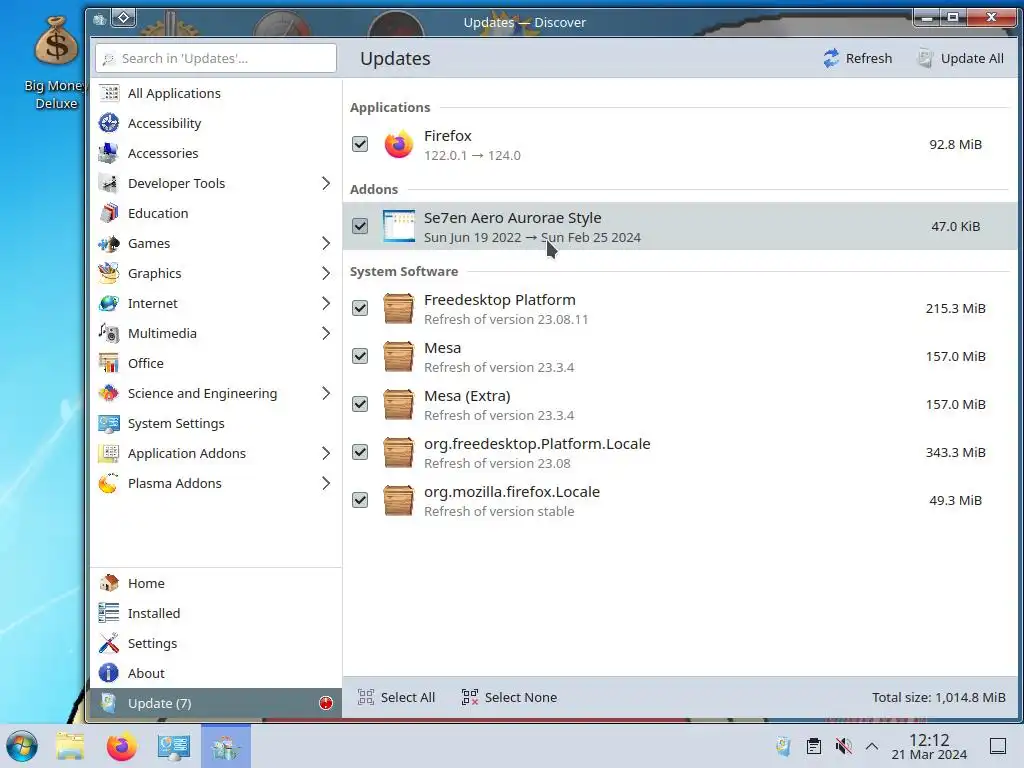Click the muted volume tray icon

pyautogui.click(x=844, y=746)
